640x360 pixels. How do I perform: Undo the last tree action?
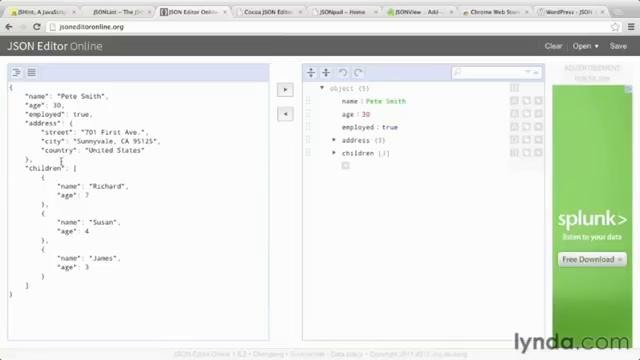click(x=343, y=73)
